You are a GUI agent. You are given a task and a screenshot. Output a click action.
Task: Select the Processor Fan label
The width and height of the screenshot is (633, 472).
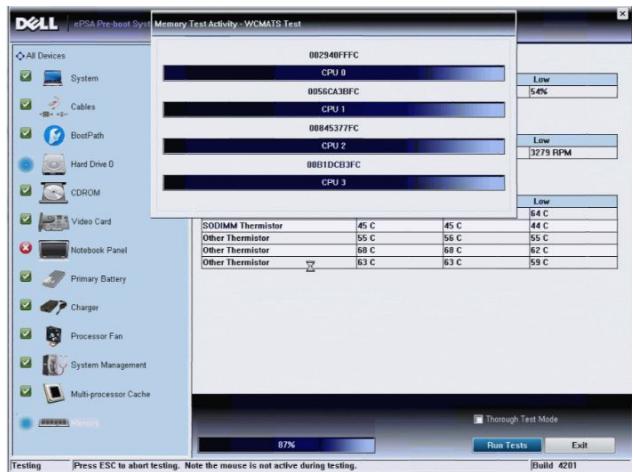point(97,336)
